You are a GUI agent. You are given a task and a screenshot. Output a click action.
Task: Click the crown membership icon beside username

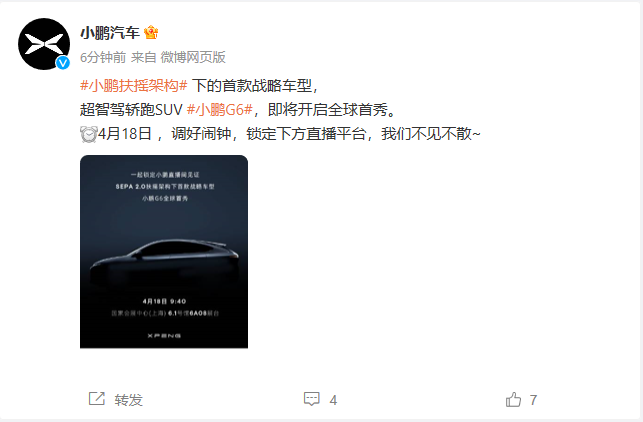tap(151, 32)
